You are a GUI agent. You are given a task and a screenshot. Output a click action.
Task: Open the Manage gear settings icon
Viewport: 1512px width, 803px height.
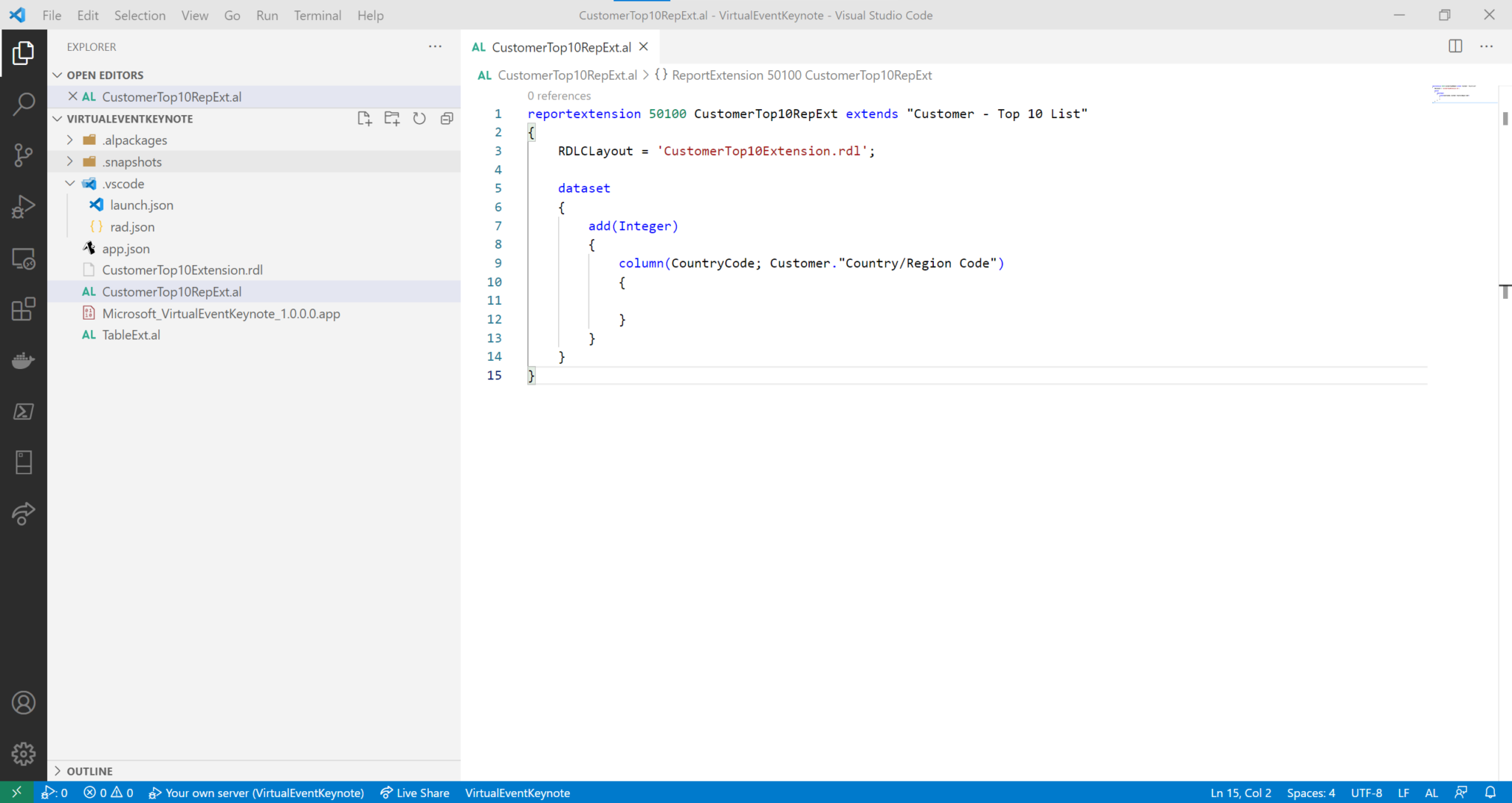click(x=24, y=754)
